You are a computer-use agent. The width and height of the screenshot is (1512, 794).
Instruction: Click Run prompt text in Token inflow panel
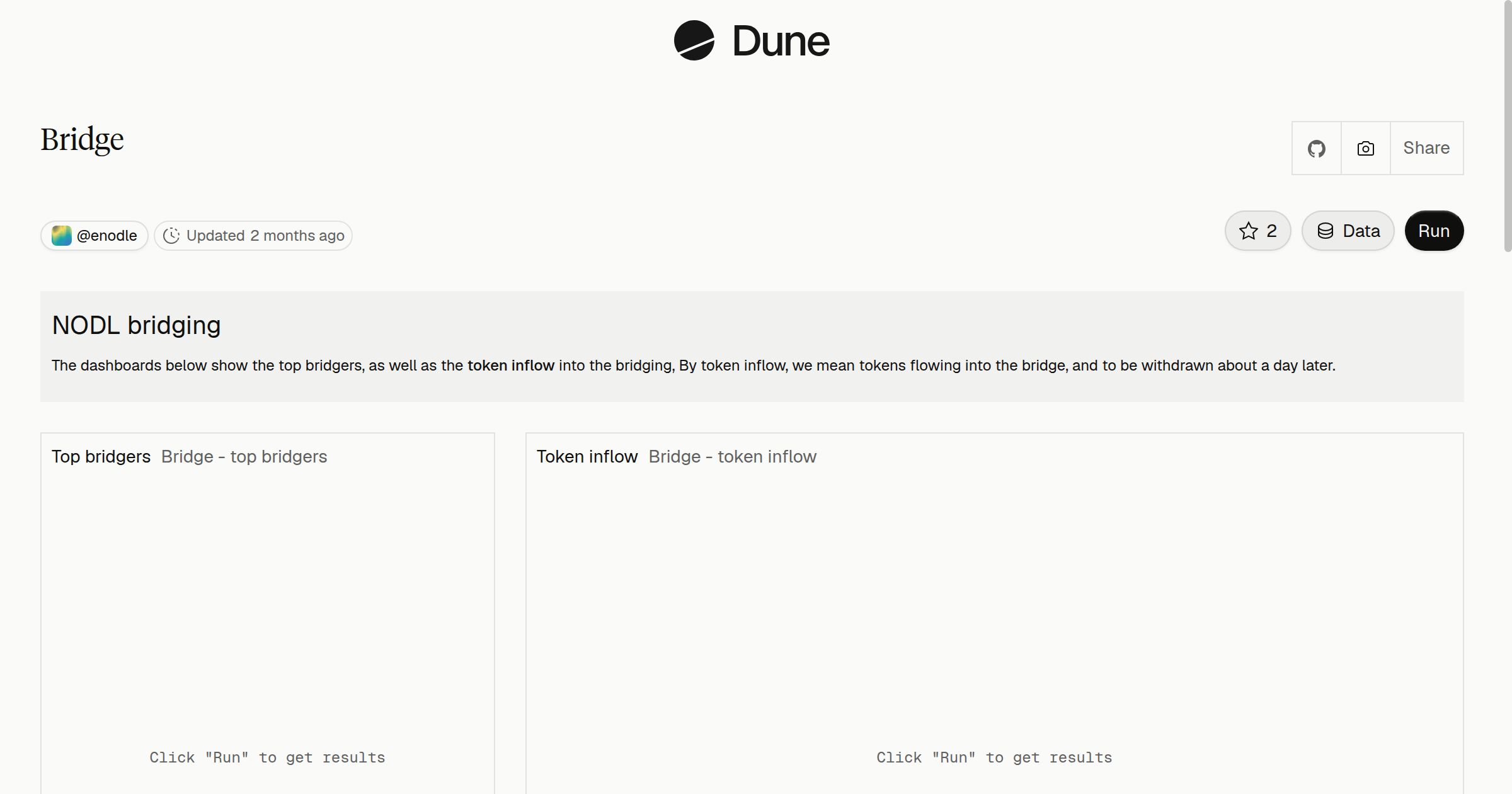(x=994, y=757)
